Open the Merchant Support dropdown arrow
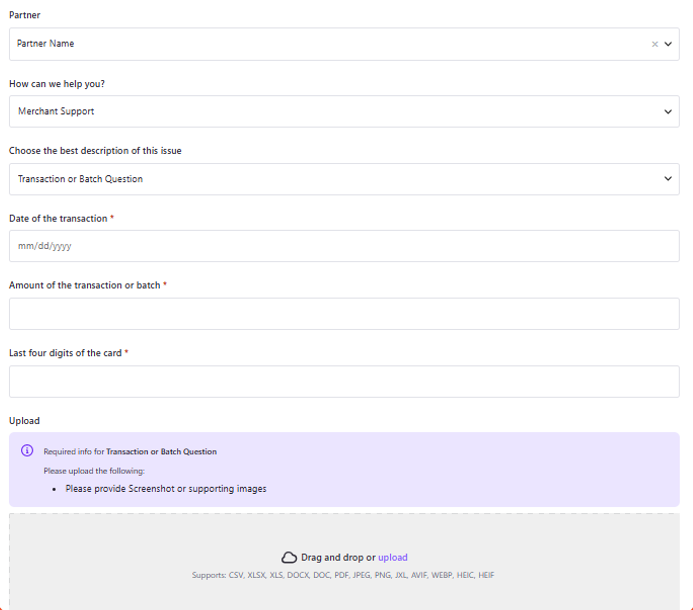Image resolution: width=693 pixels, height=610 pixels. click(x=669, y=111)
